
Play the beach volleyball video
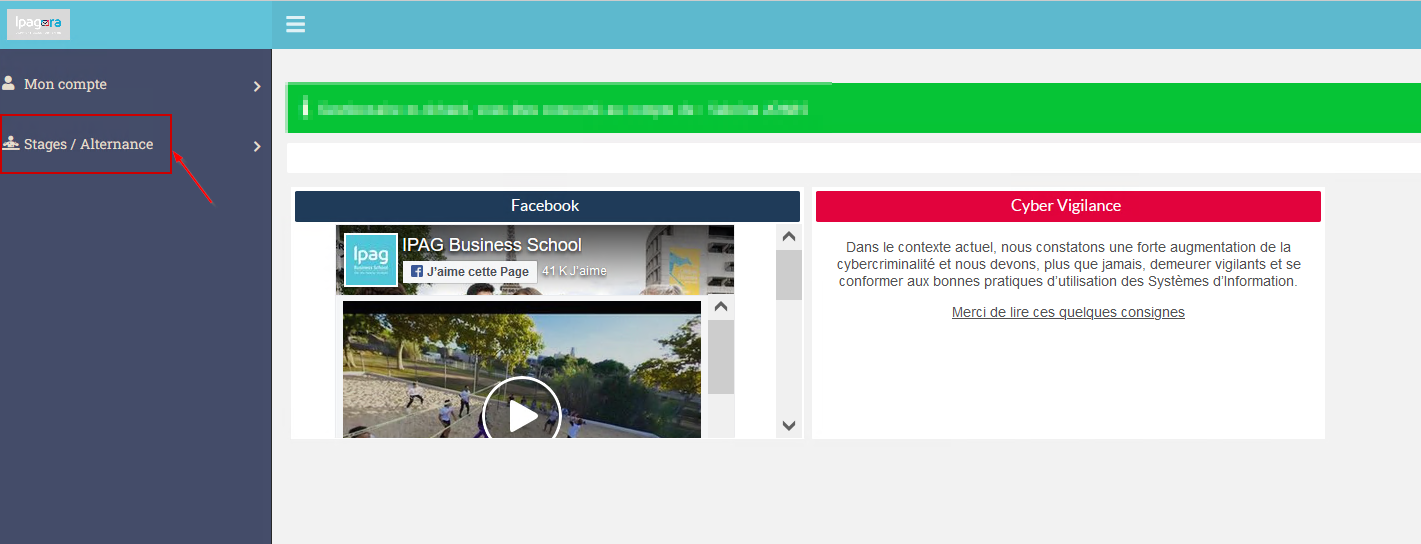click(522, 414)
